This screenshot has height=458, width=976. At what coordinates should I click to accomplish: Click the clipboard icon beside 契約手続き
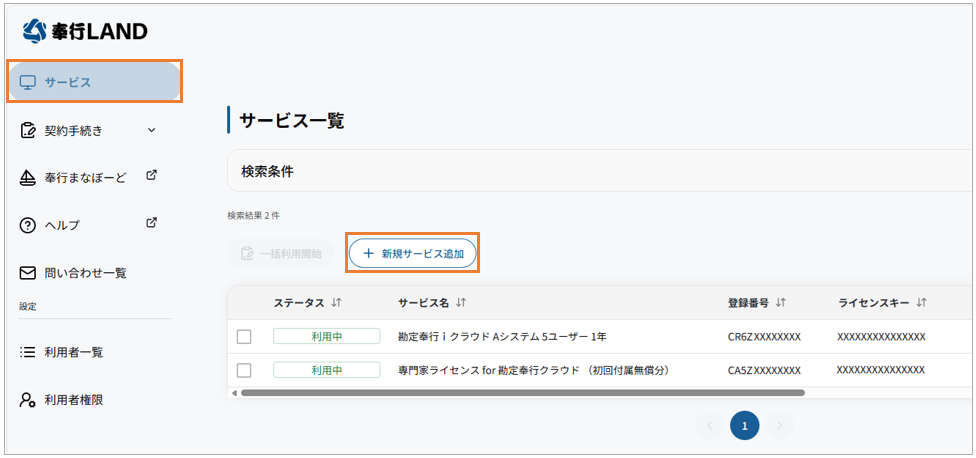point(28,131)
